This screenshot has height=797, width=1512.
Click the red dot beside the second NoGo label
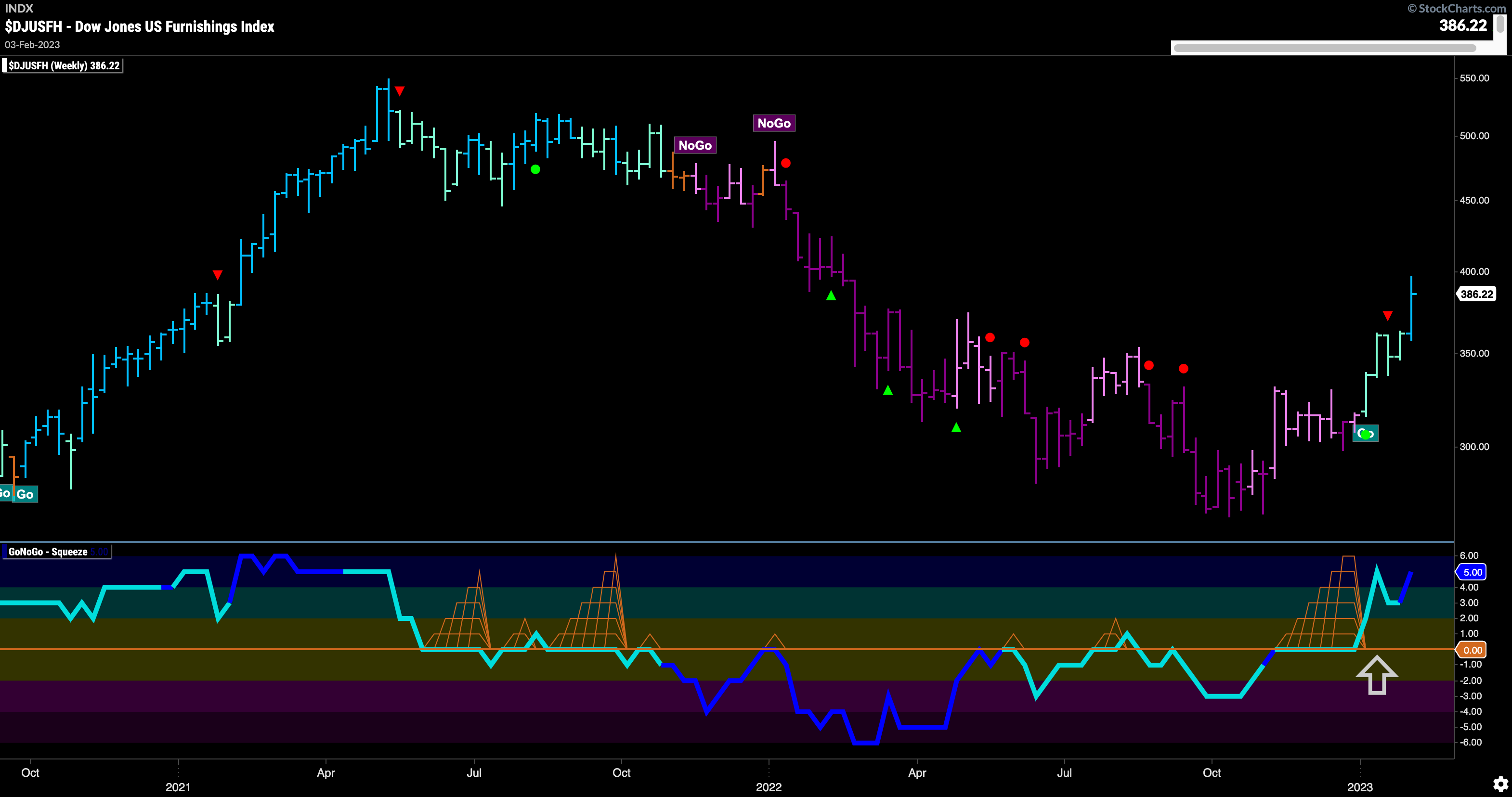tap(786, 163)
